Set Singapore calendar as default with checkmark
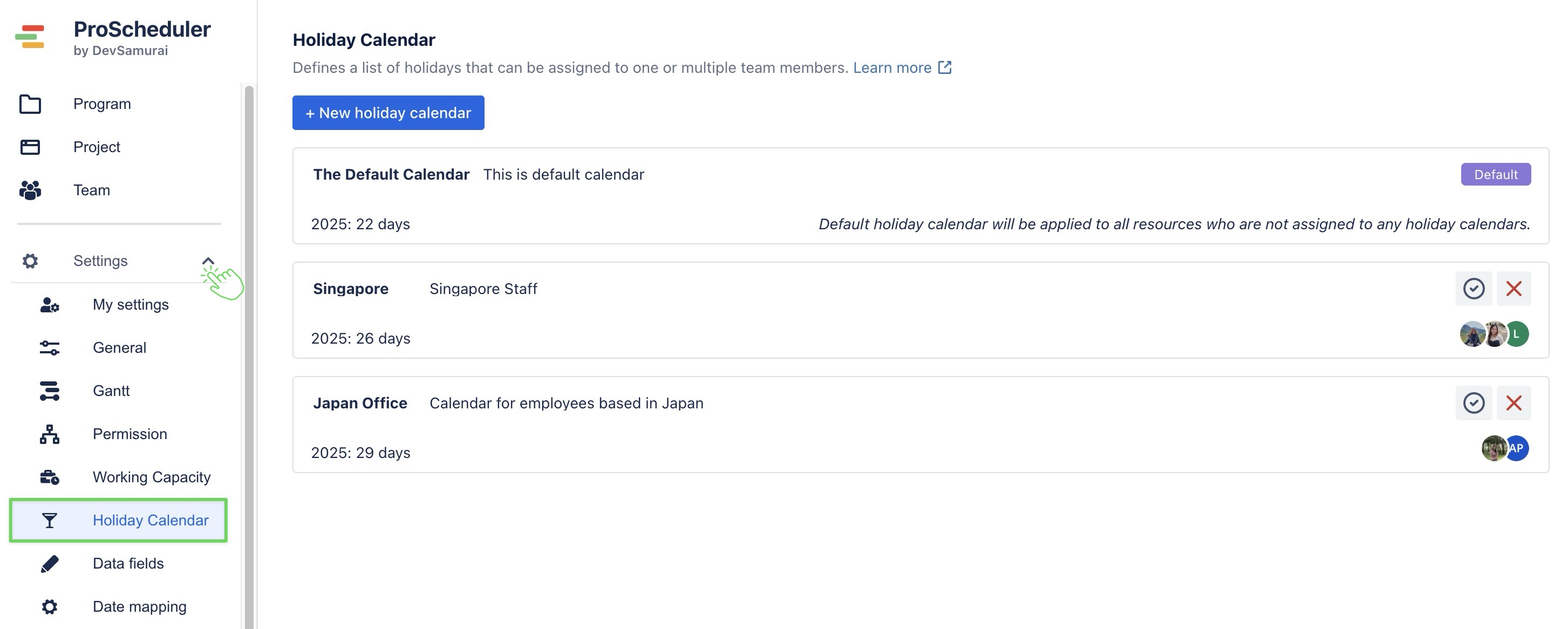 tap(1473, 289)
